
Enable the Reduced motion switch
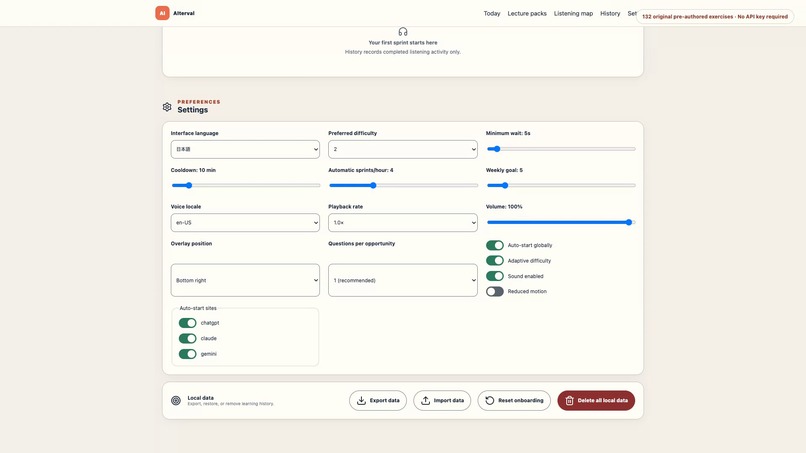pyautogui.click(x=495, y=292)
